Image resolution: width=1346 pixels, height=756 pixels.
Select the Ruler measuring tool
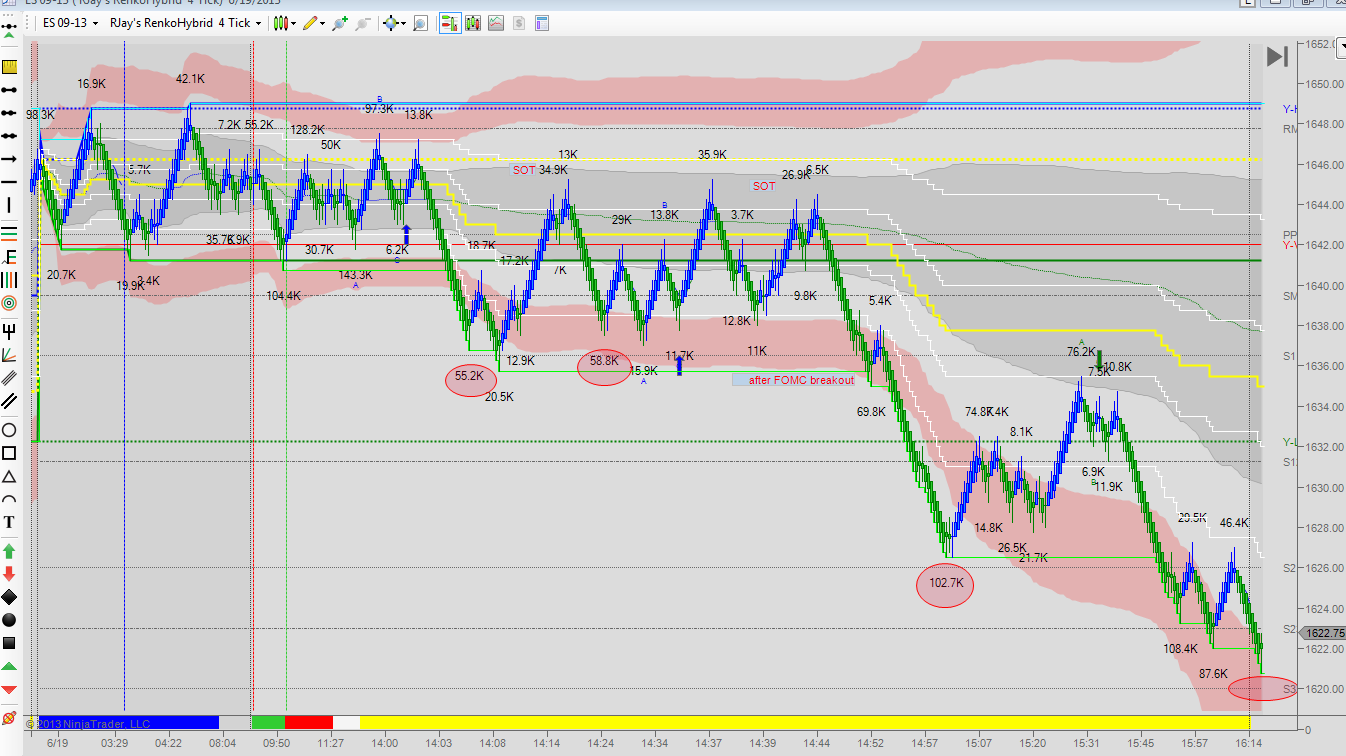click(x=10, y=67)
